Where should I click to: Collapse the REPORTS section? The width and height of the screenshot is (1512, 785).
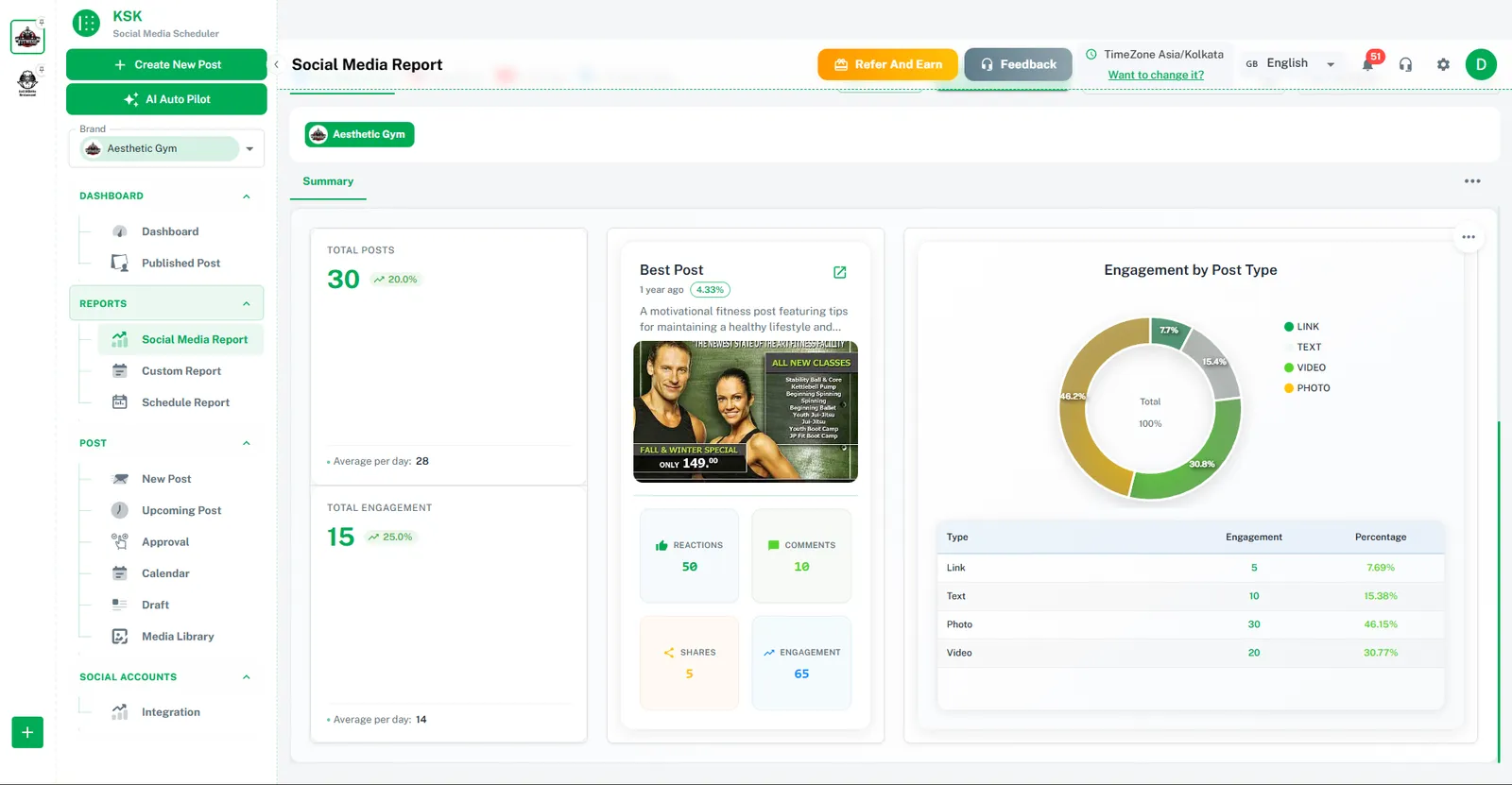(x=247, y=304)
